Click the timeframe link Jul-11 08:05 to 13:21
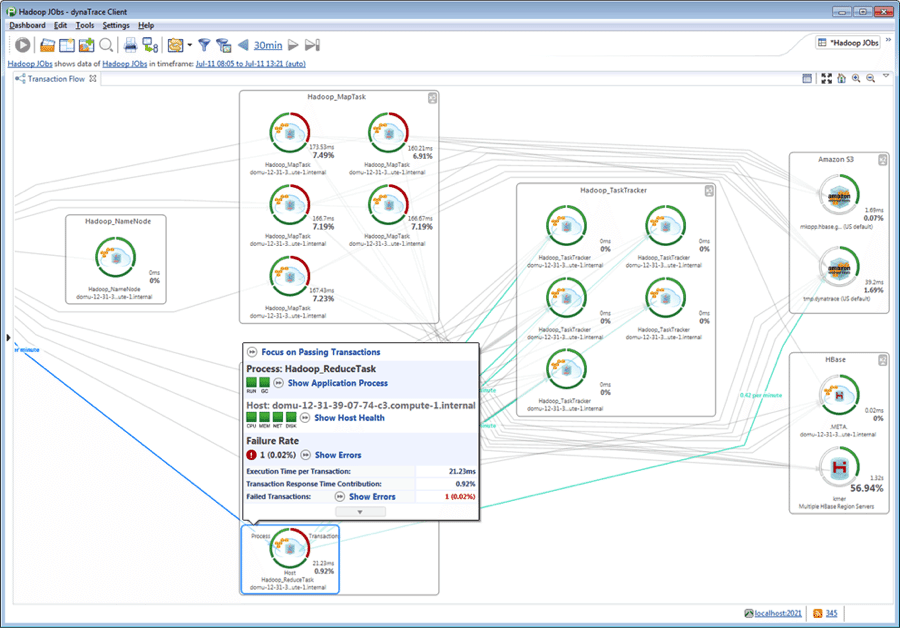This screenshot has height=628, width=900. (251, 64)
